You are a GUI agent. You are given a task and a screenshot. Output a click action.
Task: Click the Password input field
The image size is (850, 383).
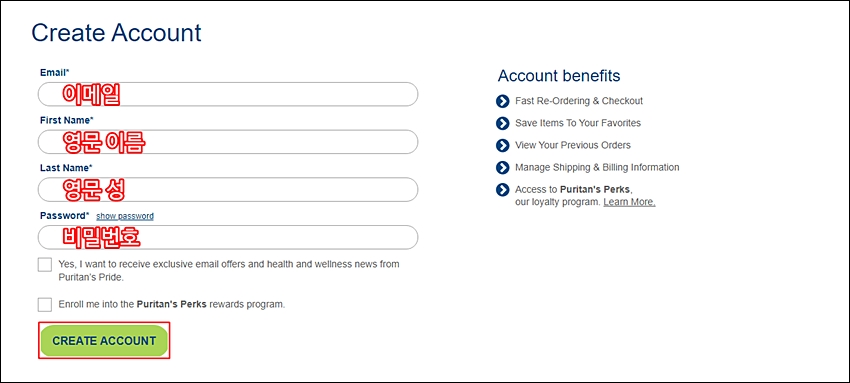pyautogui.click(x=228, y=237)
